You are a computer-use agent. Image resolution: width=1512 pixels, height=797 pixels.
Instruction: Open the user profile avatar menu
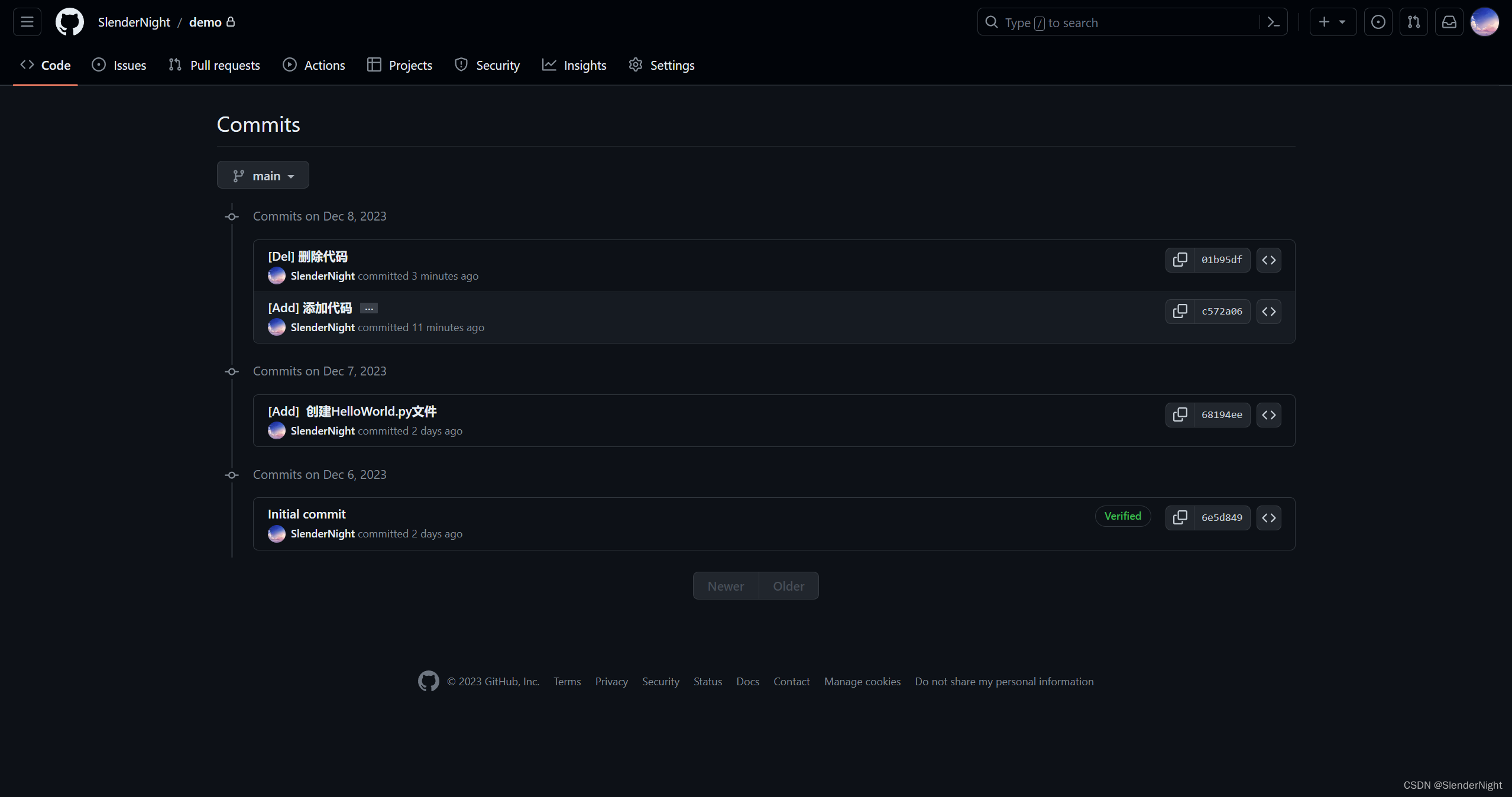[1484, 22]
